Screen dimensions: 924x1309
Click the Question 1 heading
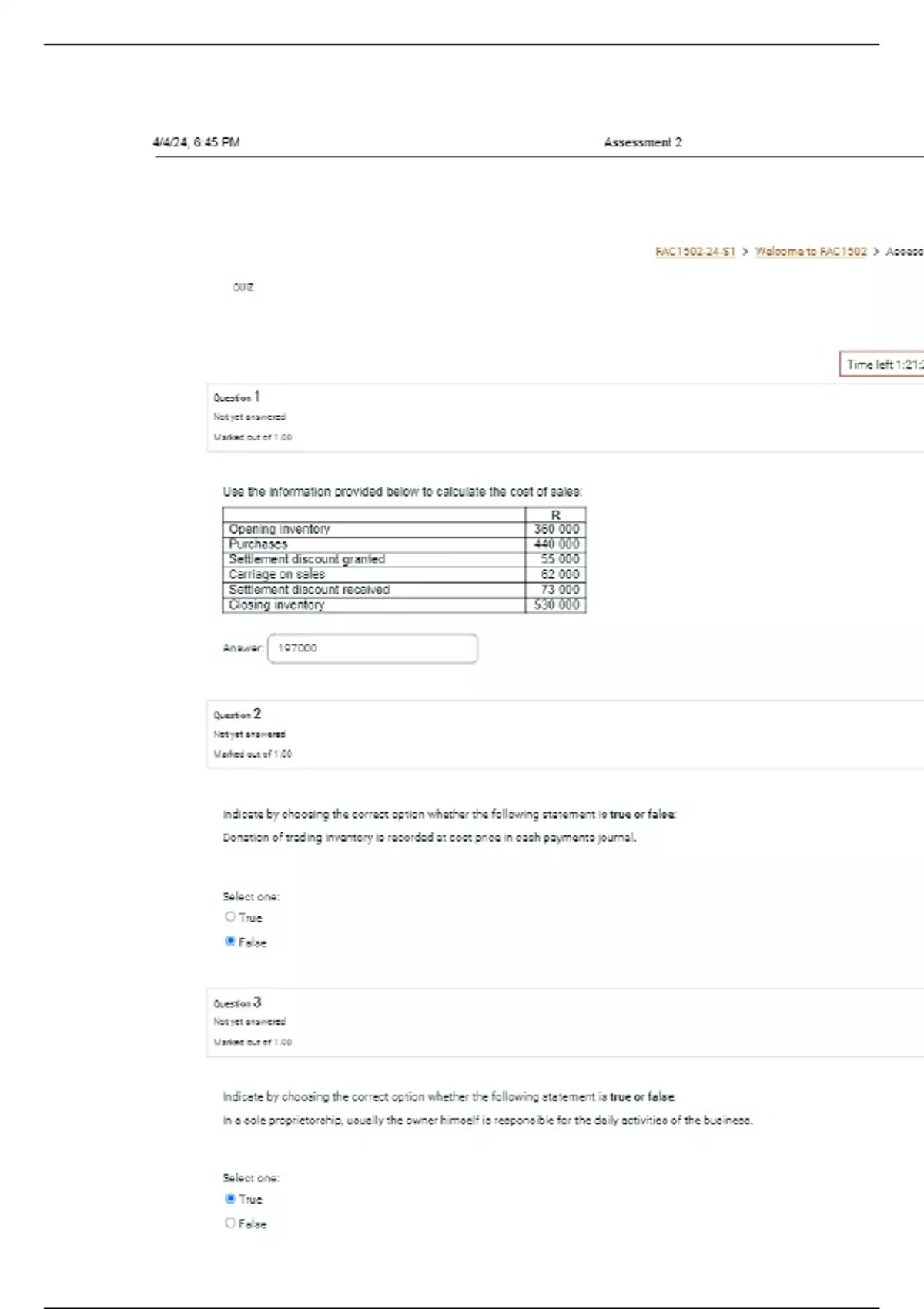coord(237,397)
